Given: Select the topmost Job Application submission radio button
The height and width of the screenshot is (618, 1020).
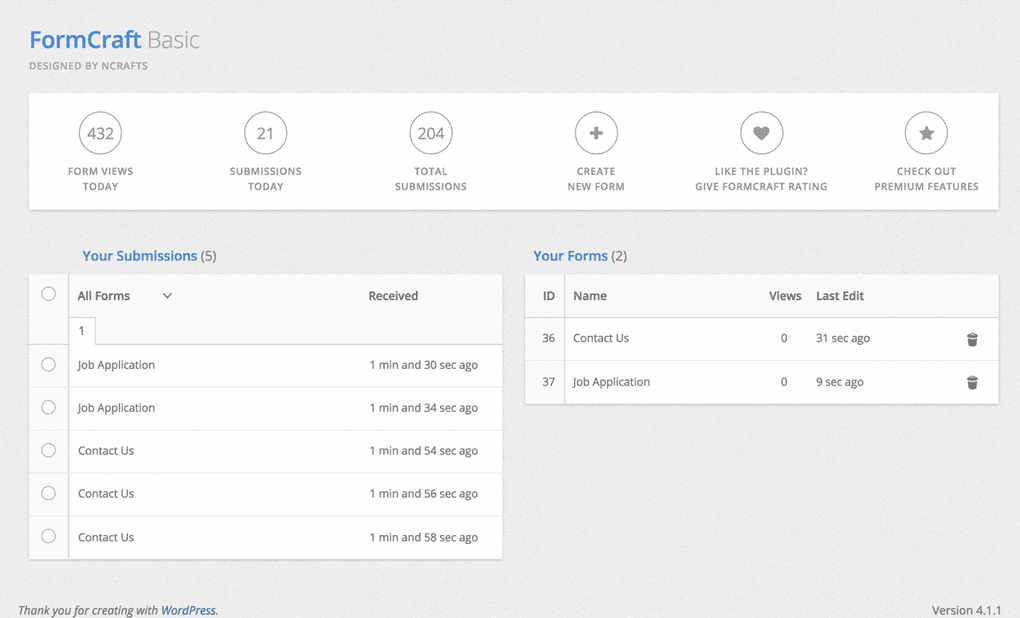Looking at the screenshot, I should [48, 364].
